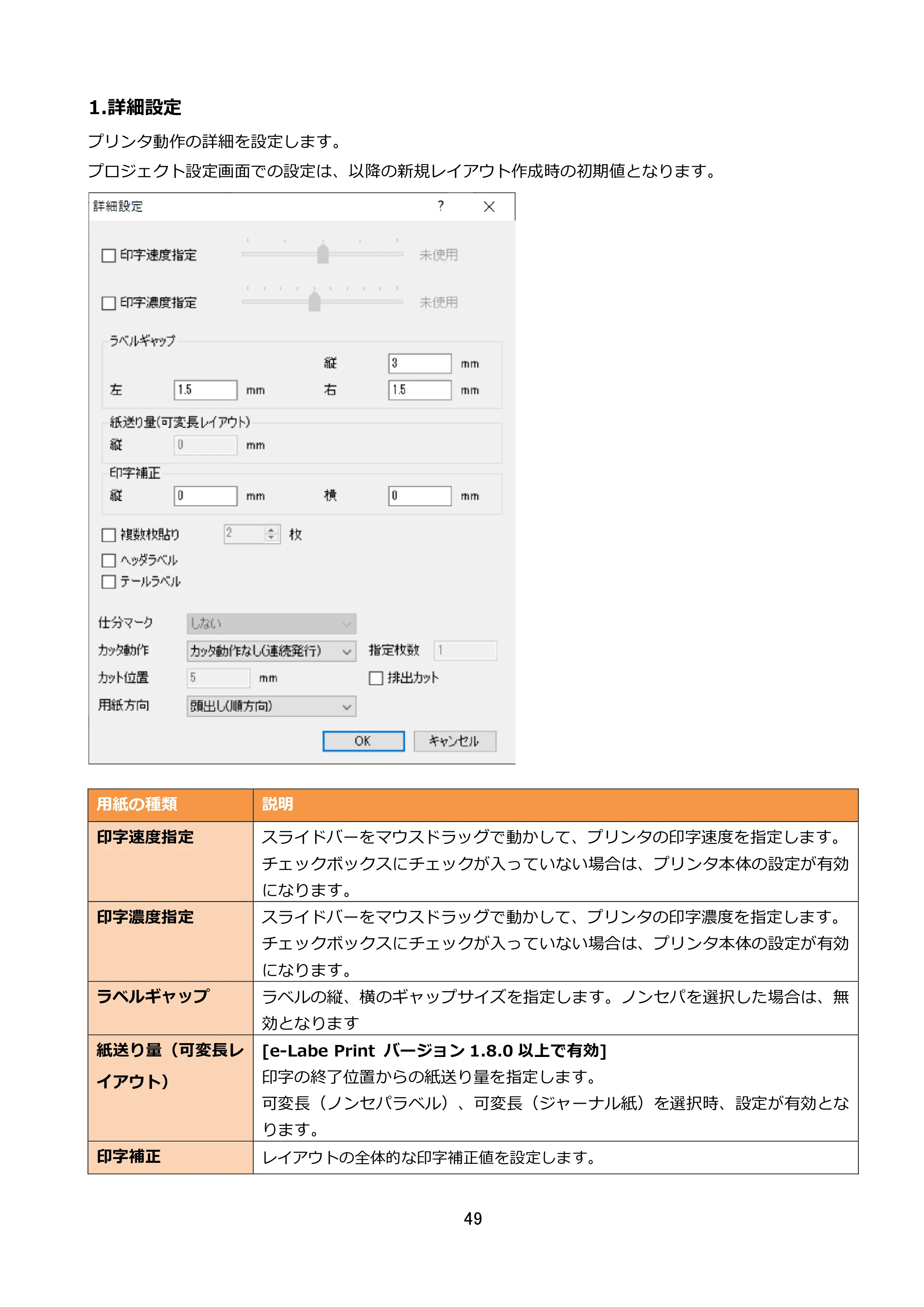Viewport: 924px width, 1307px height.
Task: Click the 印字濃度指定 table row label
Action: 145,917
